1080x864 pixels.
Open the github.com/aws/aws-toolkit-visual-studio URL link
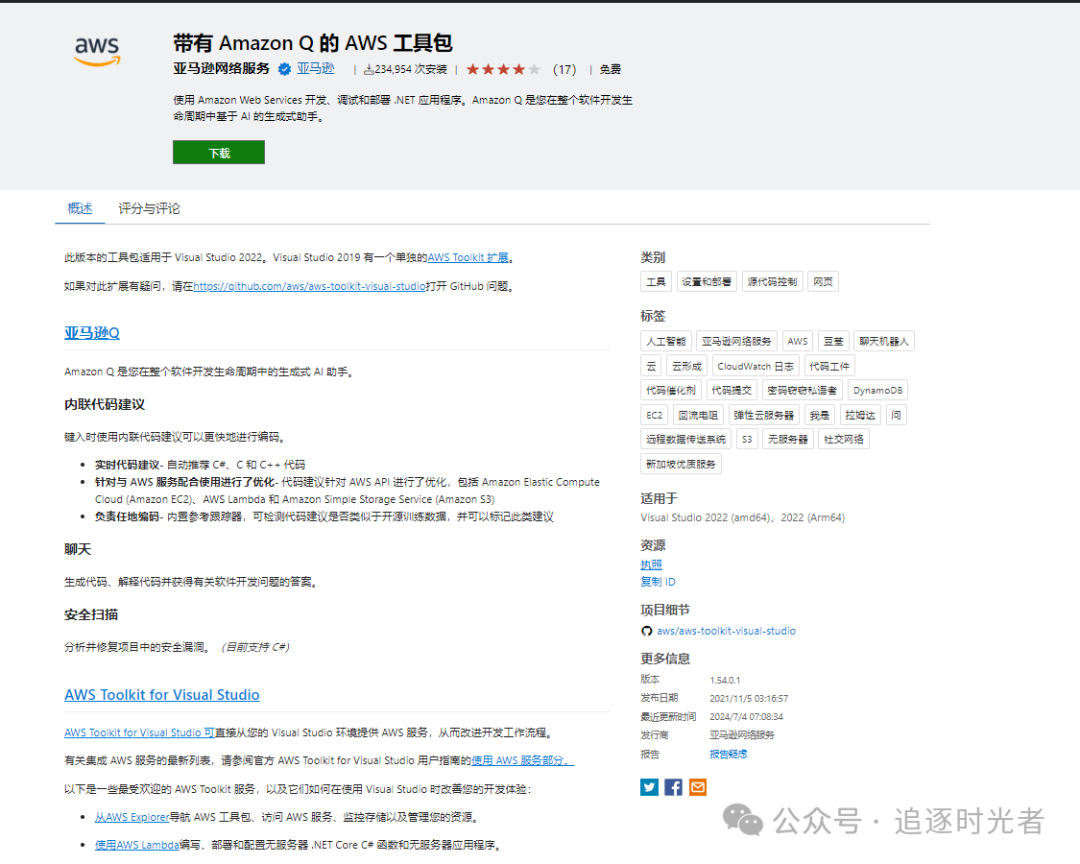(309, 286)
